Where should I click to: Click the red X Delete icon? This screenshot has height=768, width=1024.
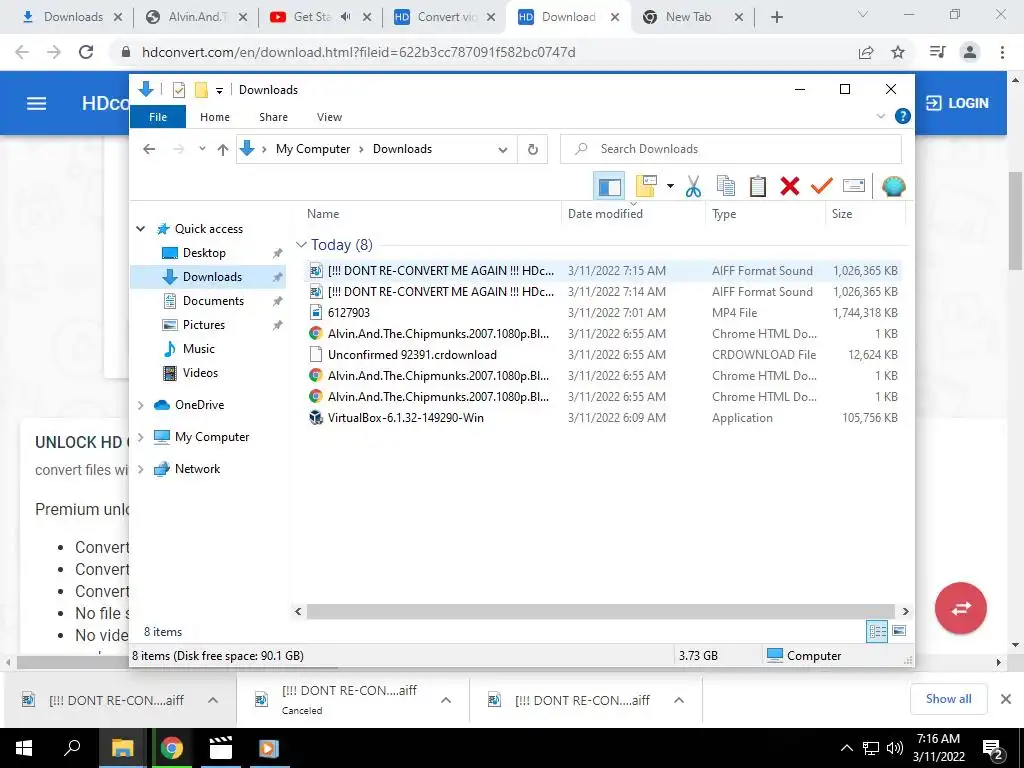pos(790,186)
